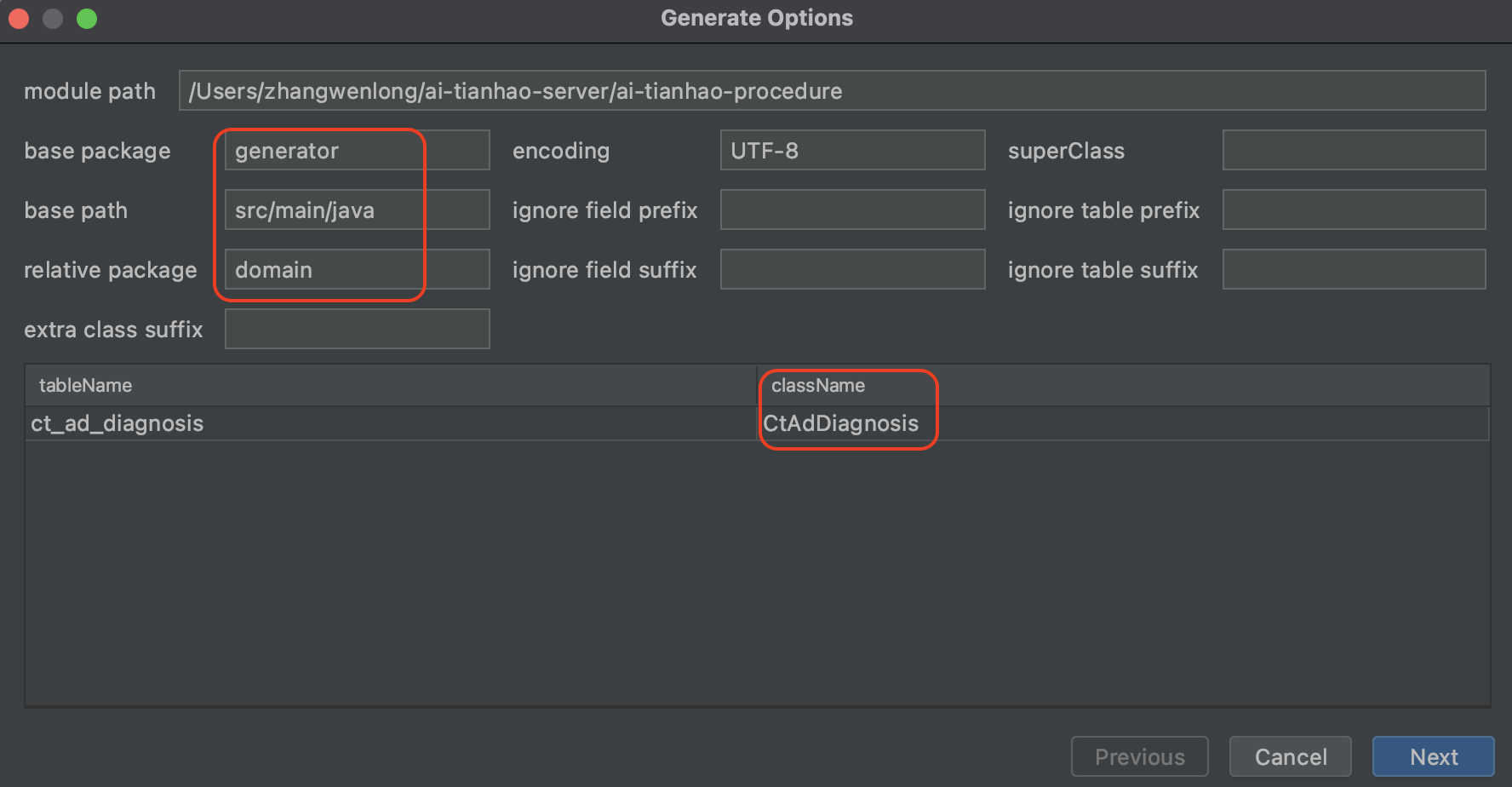Select the ignore table prefix input

pos(1354,210)
